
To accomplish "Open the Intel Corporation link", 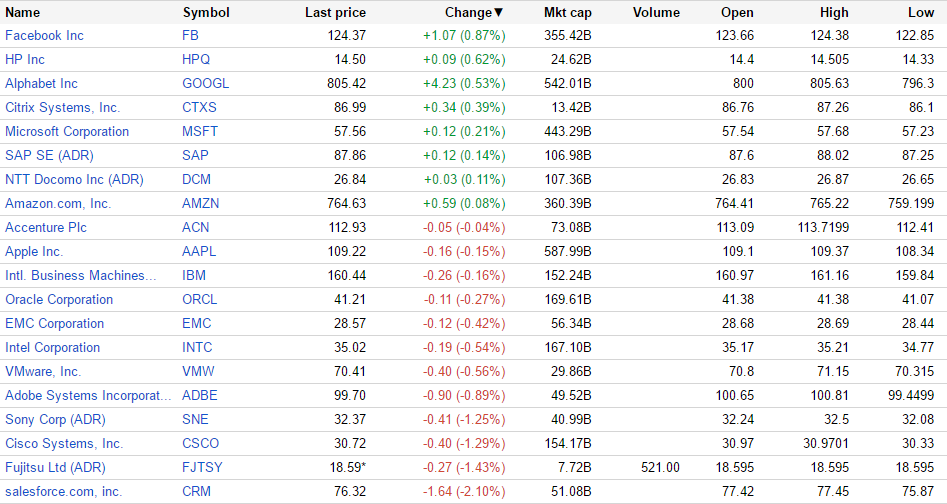I will pos(52,348).
